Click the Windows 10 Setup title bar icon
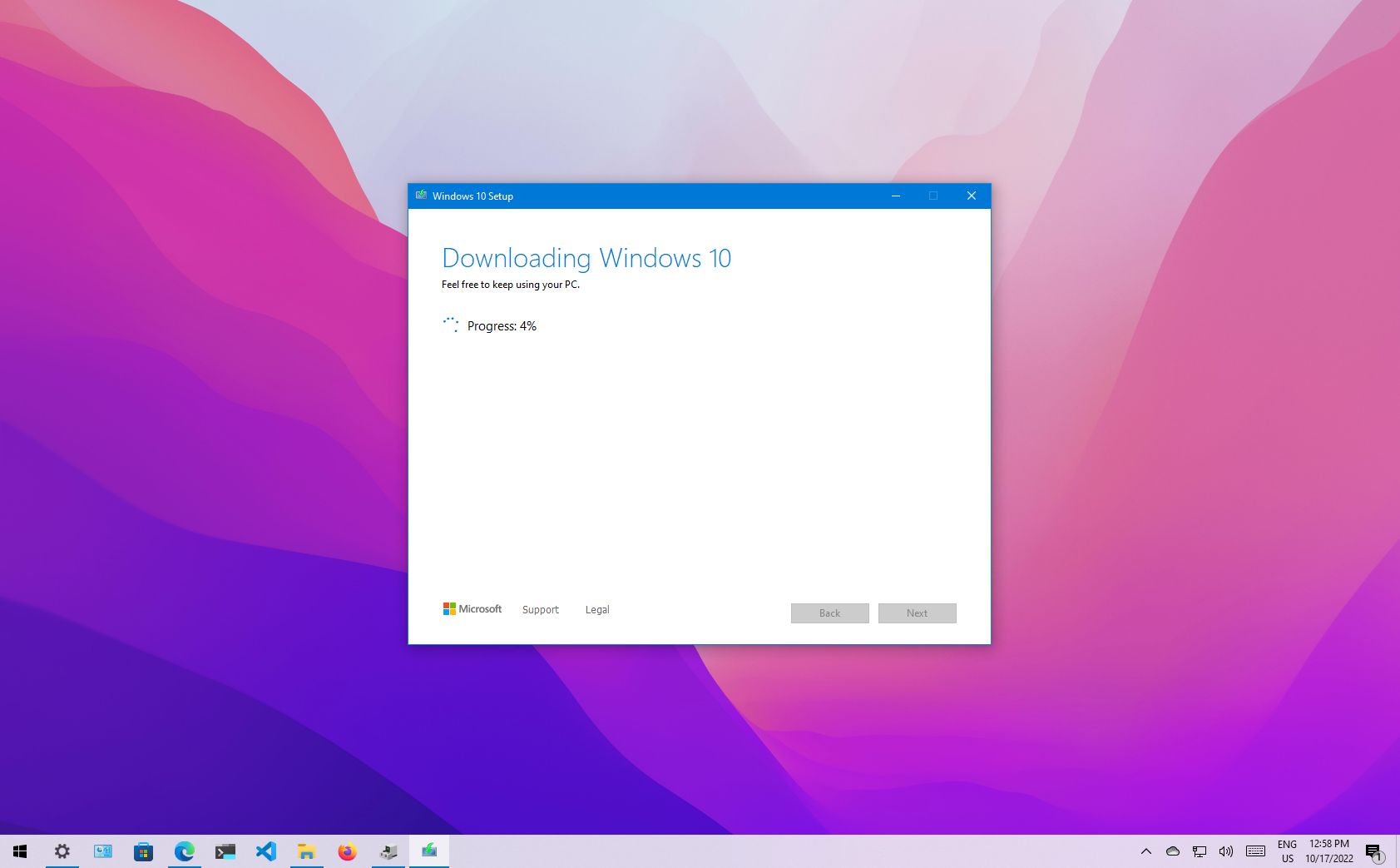Viewport: 1400px width, 868px height. point(422,196)
